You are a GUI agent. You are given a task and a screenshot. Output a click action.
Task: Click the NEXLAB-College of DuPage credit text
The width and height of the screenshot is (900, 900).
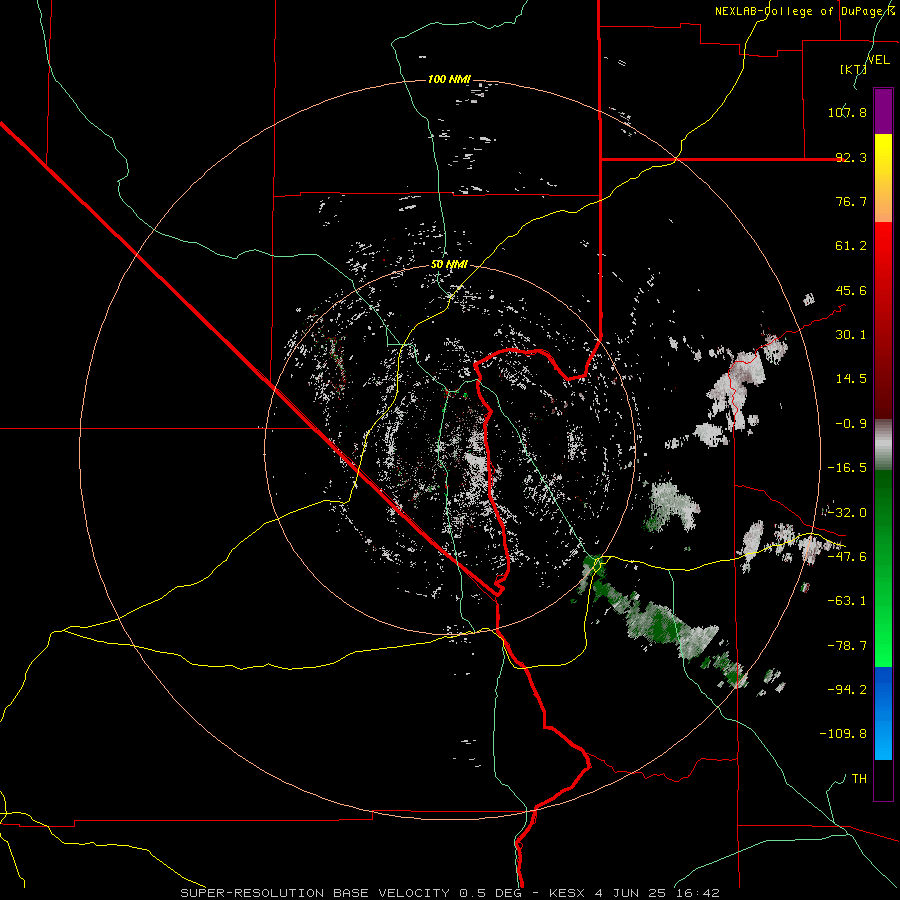pos(805,11)
